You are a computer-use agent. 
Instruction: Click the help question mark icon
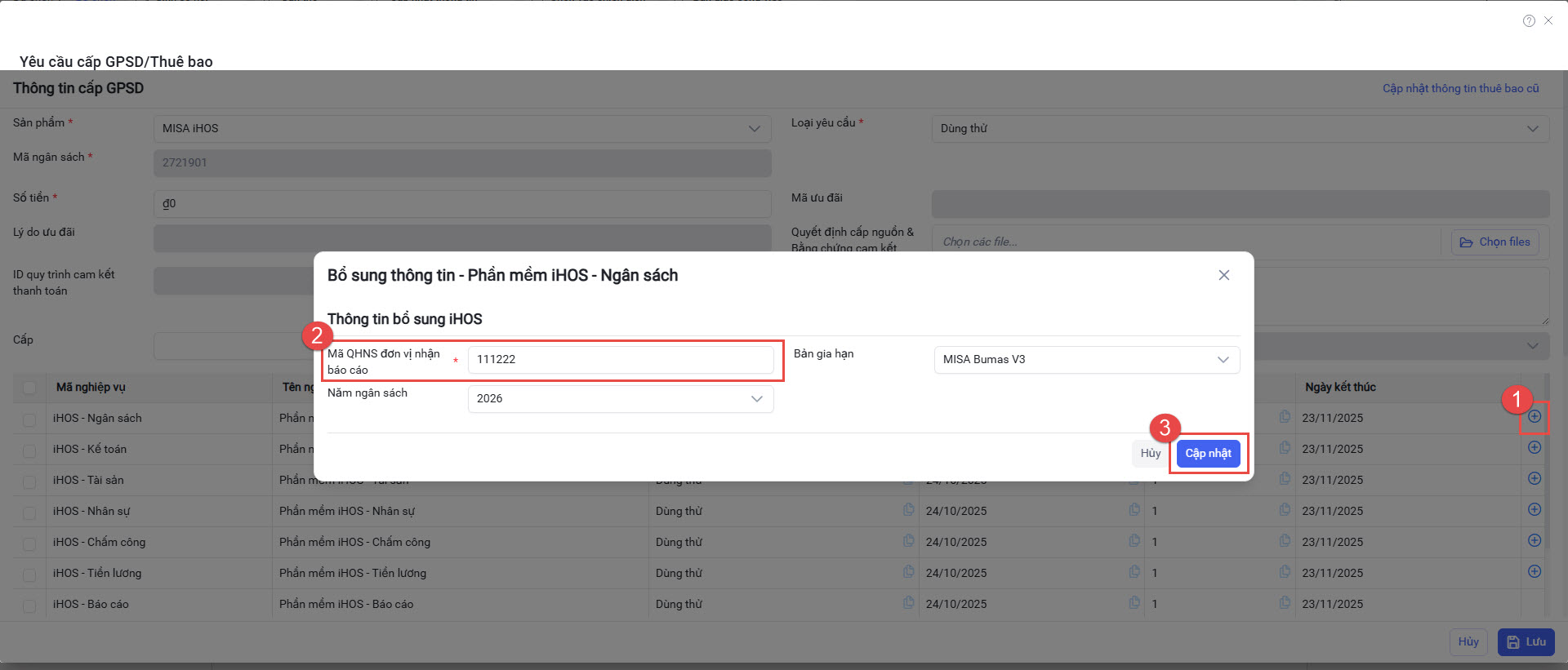click(x=1529, y=21)
